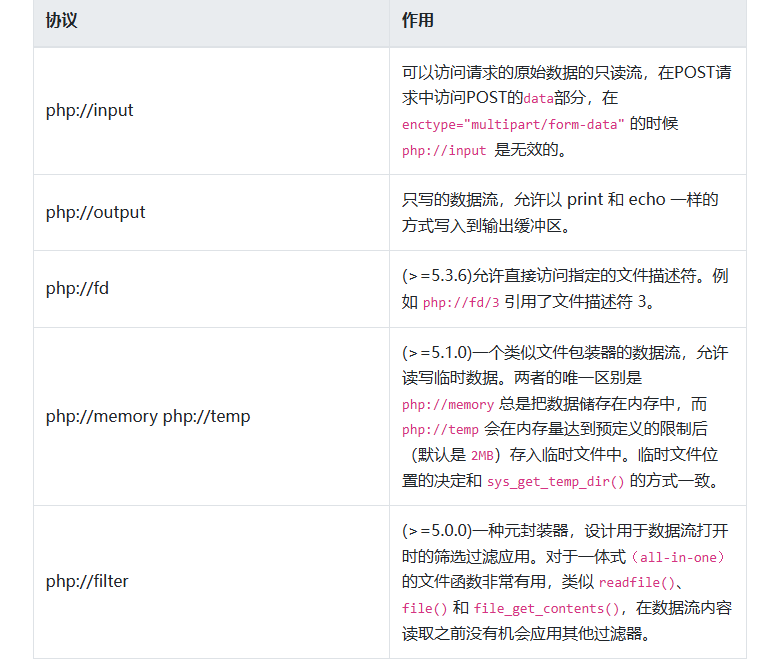The width and height of the screenshot is (779, 666).
Task: Click the php://fd/3 code example
Action: click(461, 302)
